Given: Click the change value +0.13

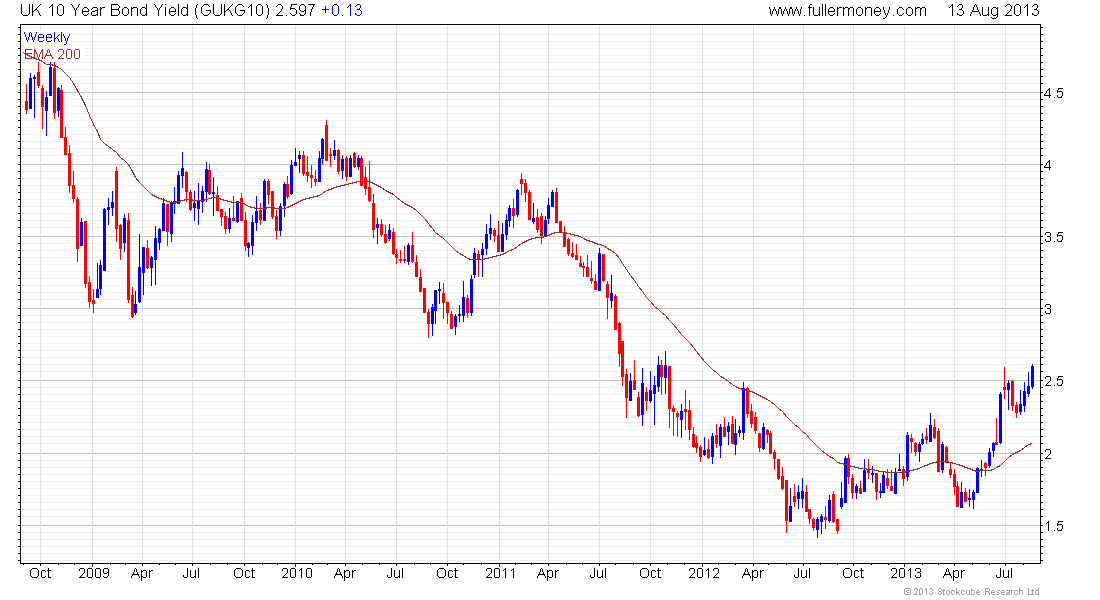Looking at the screenshot, I should pos(342,11).
